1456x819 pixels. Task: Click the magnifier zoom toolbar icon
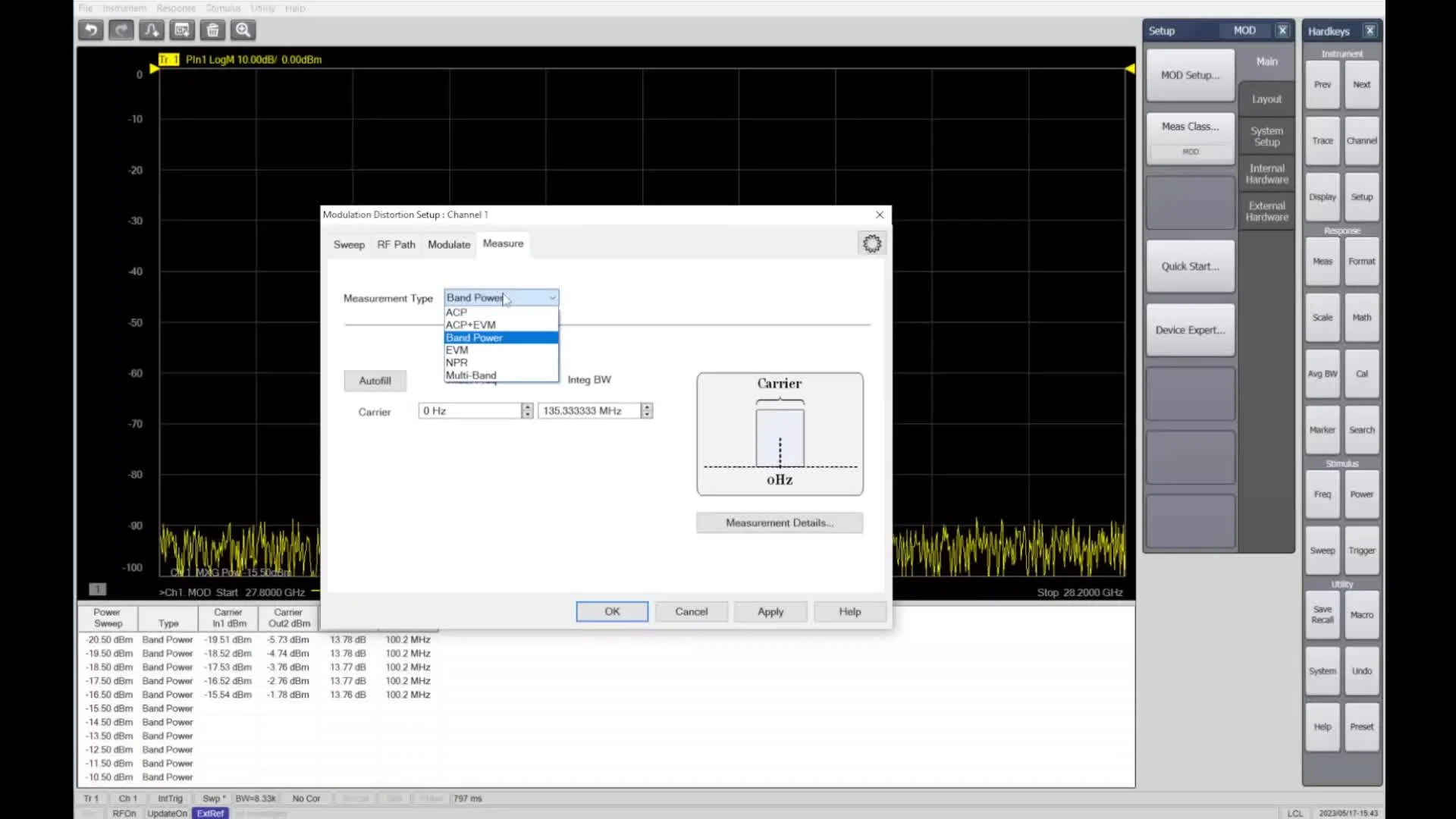pyautogui.click(x=243, y=30)
